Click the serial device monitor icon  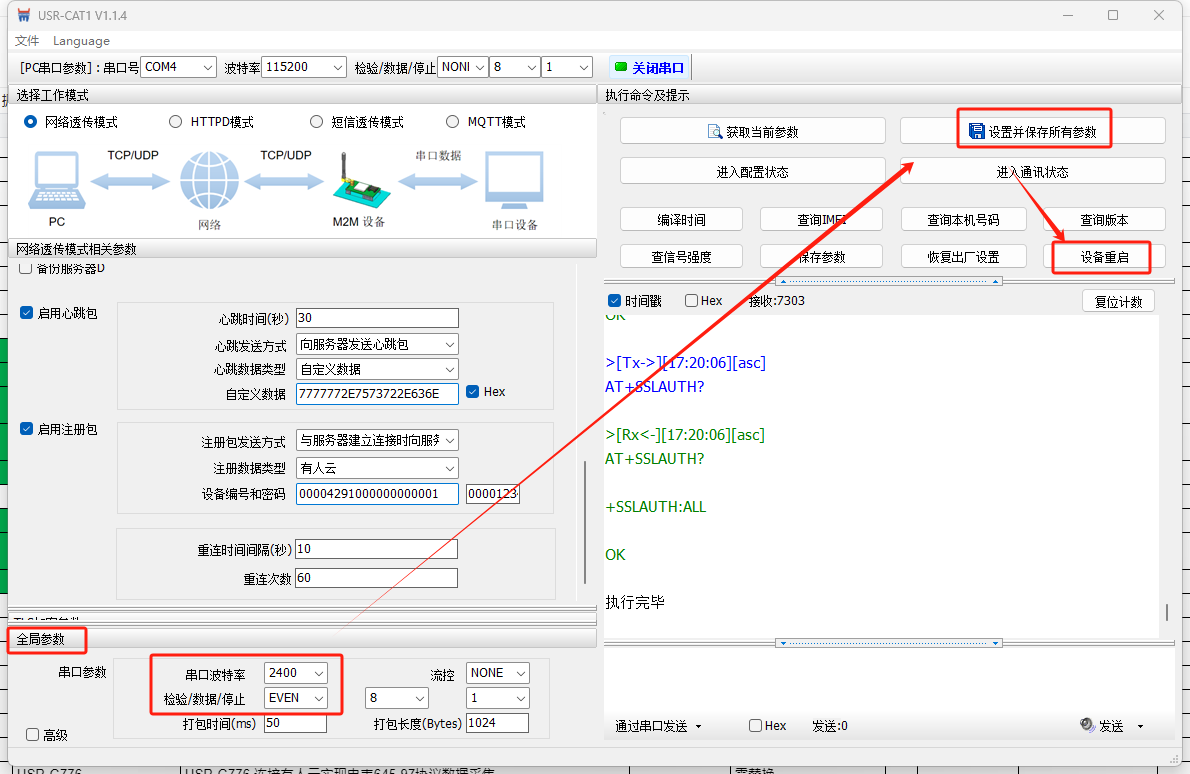coord(514,180)
